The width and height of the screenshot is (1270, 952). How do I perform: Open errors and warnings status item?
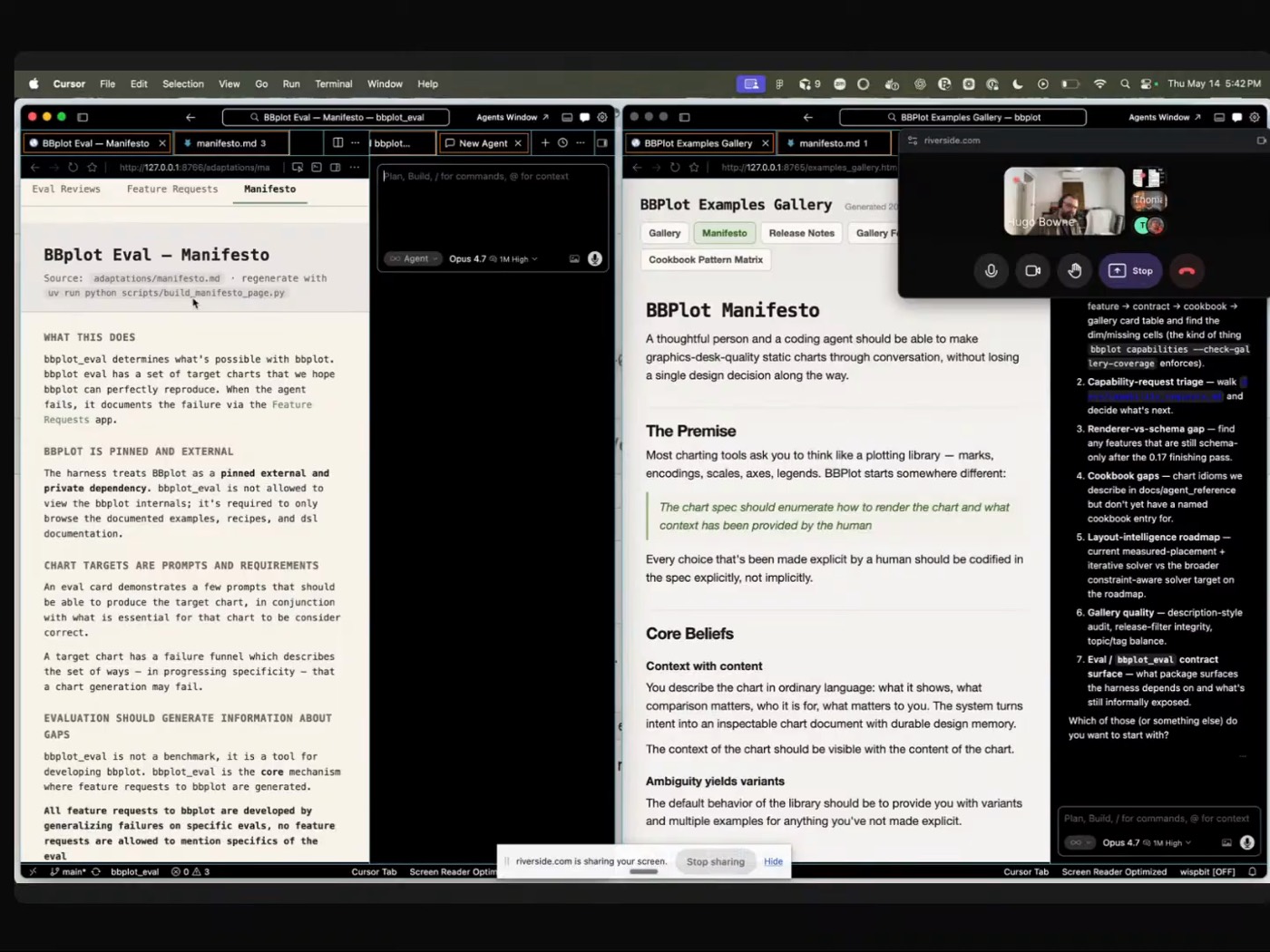[191, 871]
